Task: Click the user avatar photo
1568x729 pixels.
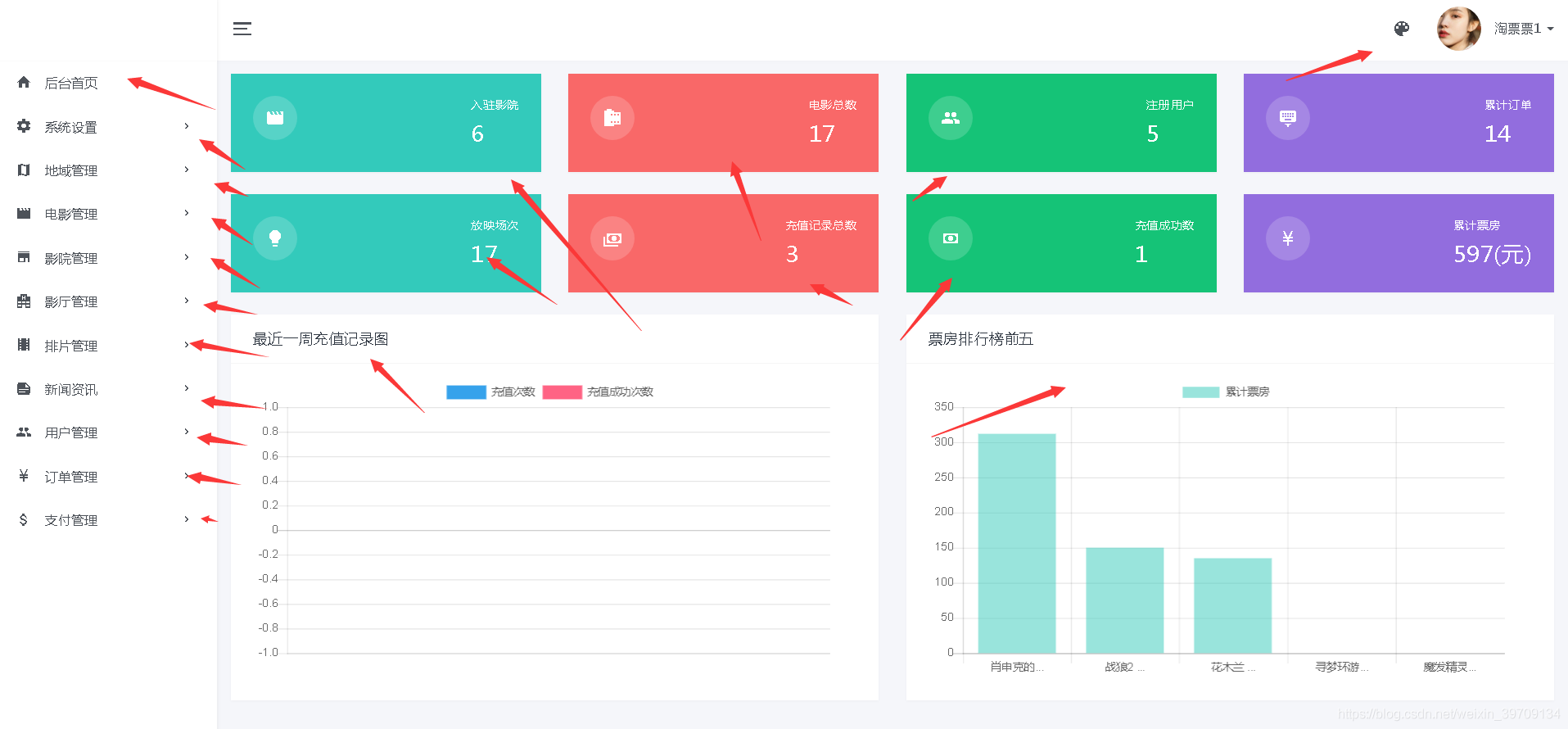Action: pyautogui.click(x=1459, y=29)
